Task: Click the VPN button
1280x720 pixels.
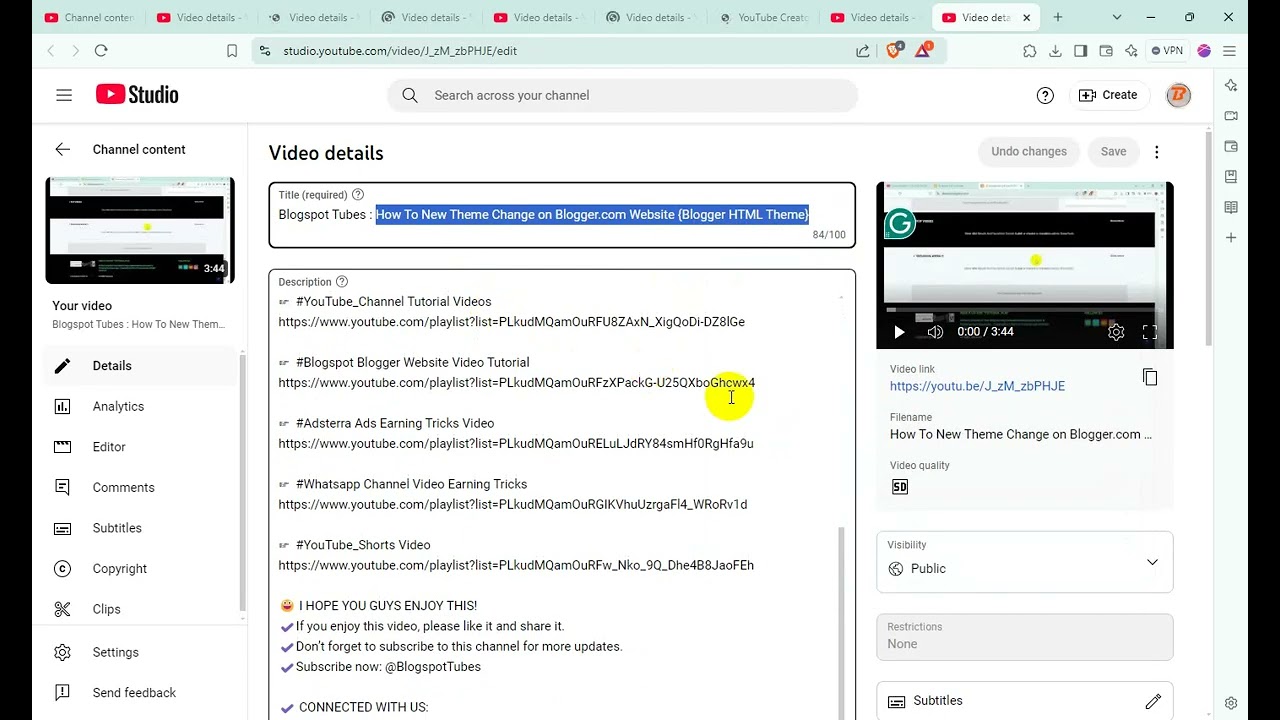Action: (1167, 51)
